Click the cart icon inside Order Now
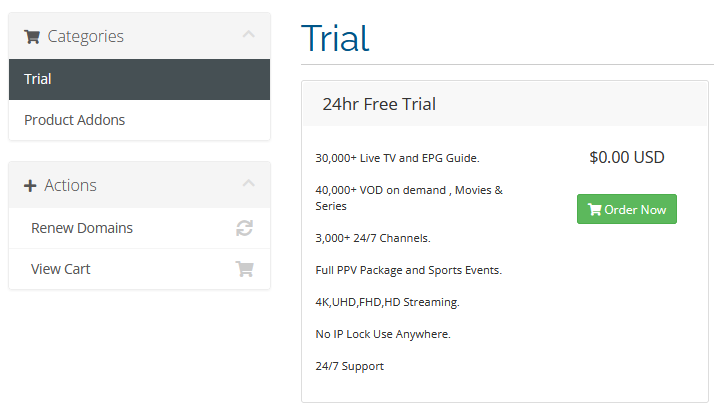The height and width of the screenshot is (411, 714). pos(594,210)
